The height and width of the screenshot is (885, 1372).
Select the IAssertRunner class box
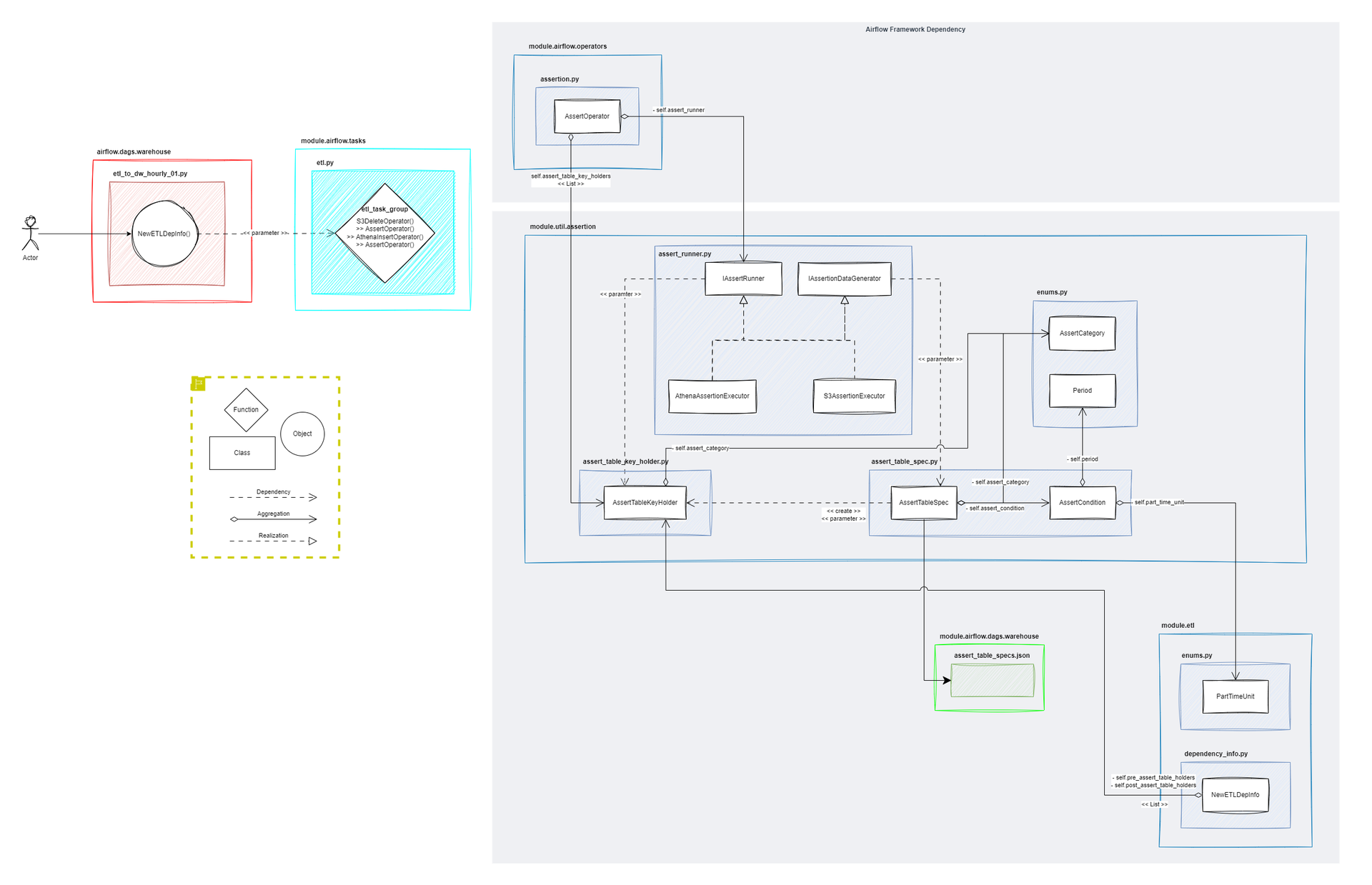pos(743,279)
